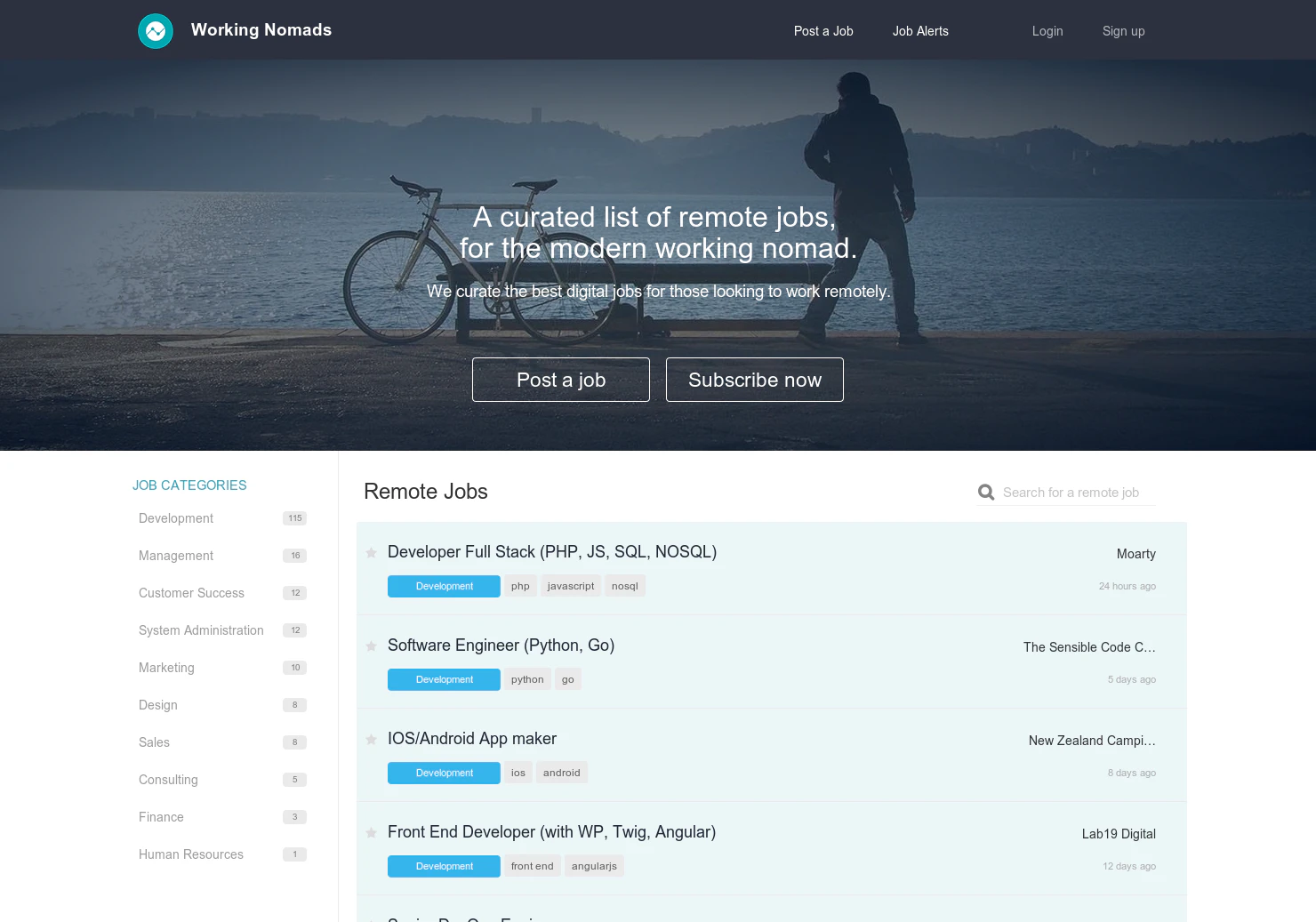The width and height of the screenshot is (1316, 922).
Task: Click the Working Nomads logo icon
Action: (x=156, y=30)
